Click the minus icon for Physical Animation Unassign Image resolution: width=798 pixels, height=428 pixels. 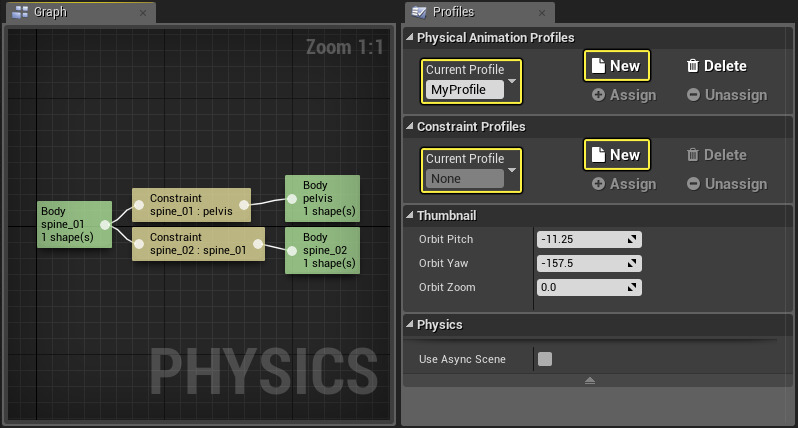click(693, 95)
